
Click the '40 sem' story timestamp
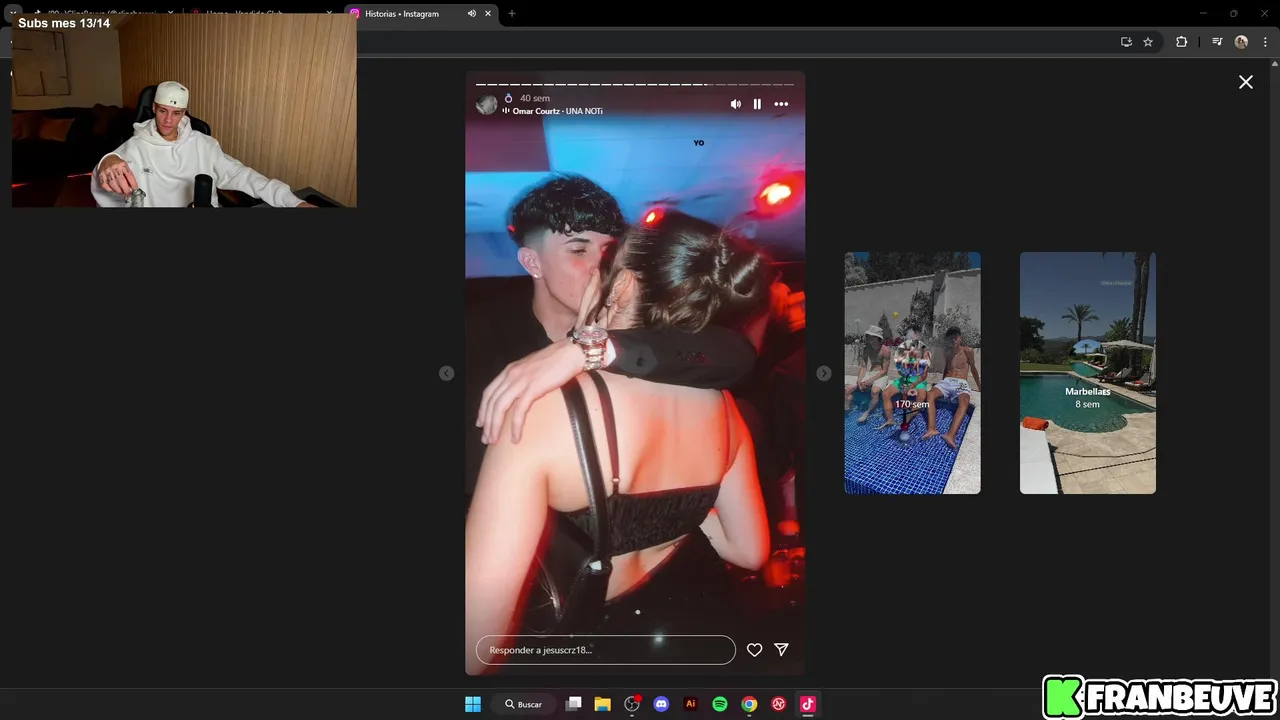(535, 98)
